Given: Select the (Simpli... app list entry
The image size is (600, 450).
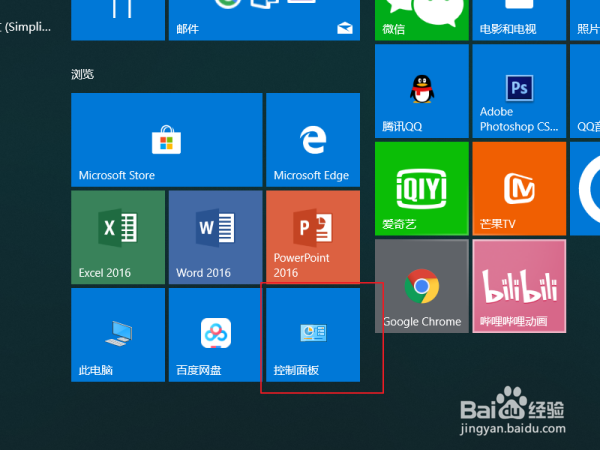Looking at the screenshot, I should point(26,27).
